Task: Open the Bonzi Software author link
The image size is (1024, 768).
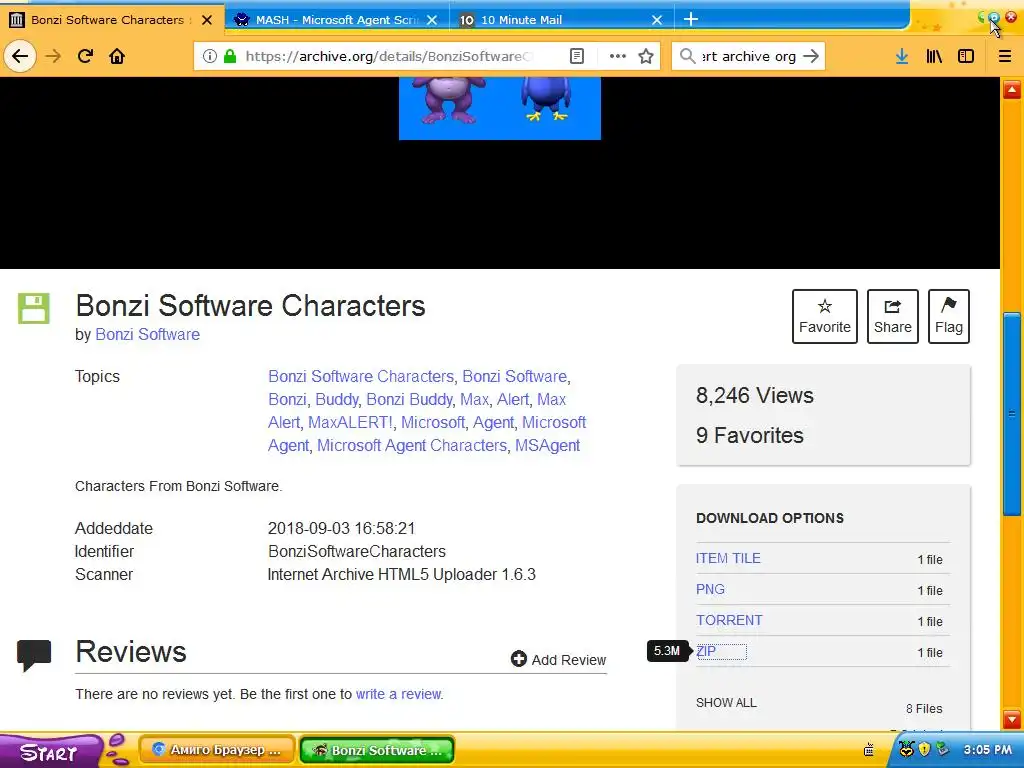Action: pos(148,334)
